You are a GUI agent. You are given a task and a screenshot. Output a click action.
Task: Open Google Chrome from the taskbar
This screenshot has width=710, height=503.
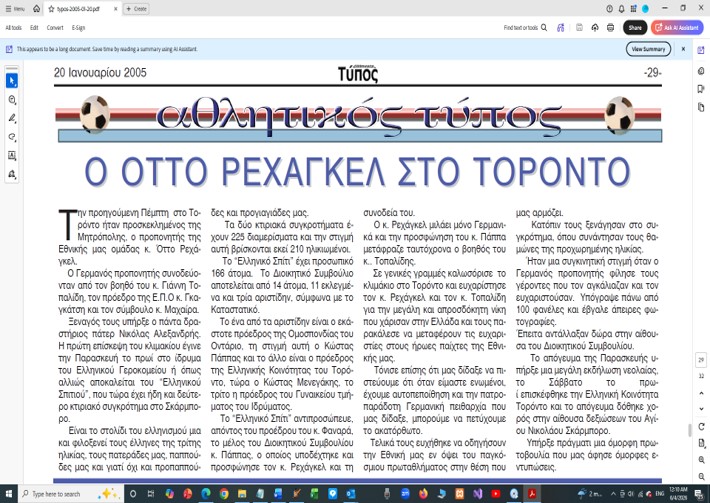click(224, 493)
